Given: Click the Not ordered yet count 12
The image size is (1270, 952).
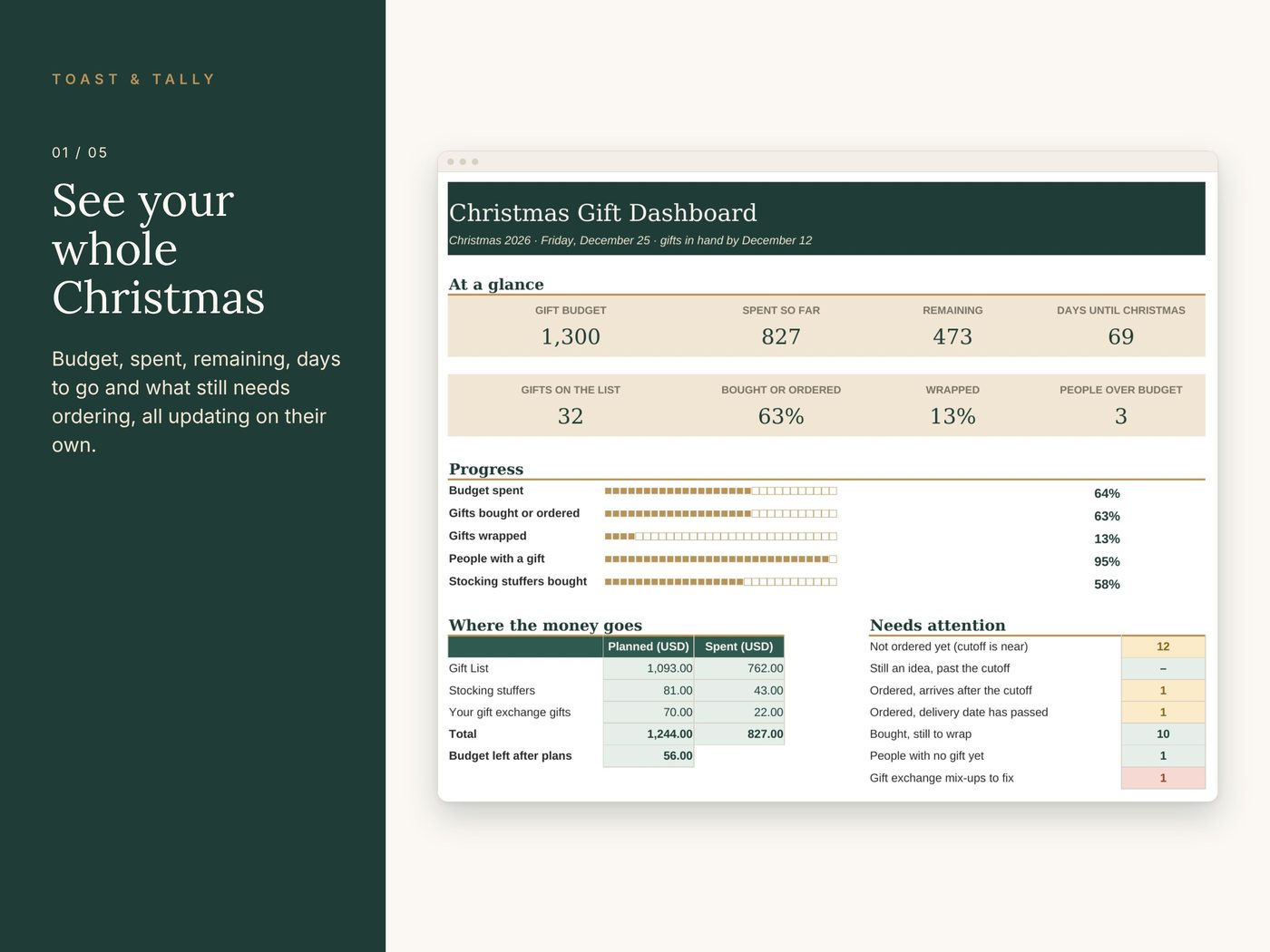Looking at the screenshot, I should (x=1163, y=646).
